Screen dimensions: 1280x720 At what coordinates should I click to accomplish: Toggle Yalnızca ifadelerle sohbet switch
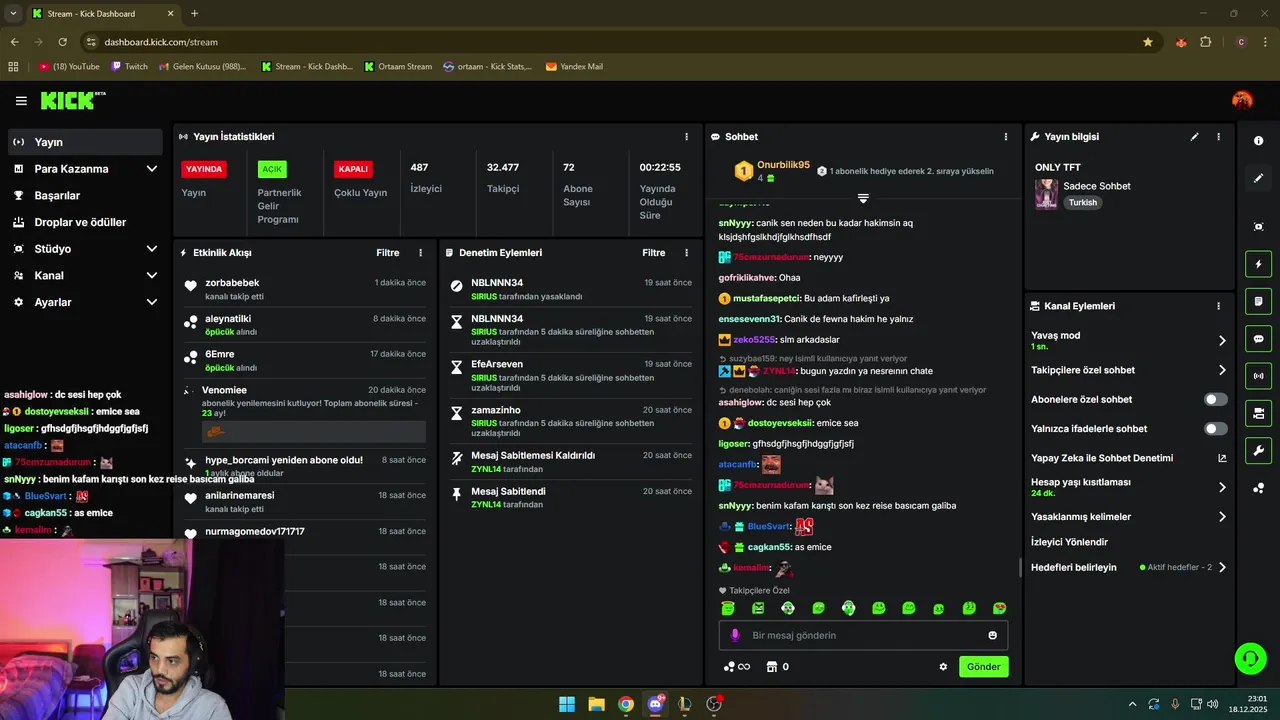[1215, 429]
